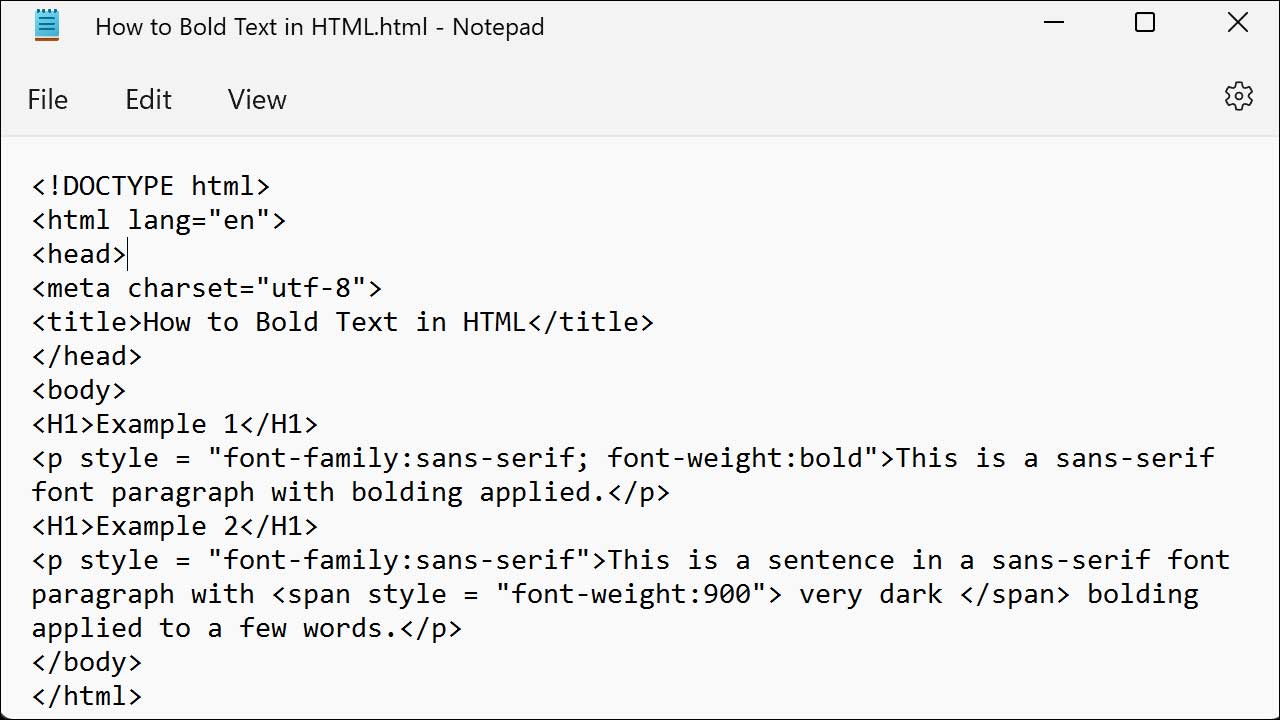
Task: Click the opening <body> tag line
Action: click(79, 390)
